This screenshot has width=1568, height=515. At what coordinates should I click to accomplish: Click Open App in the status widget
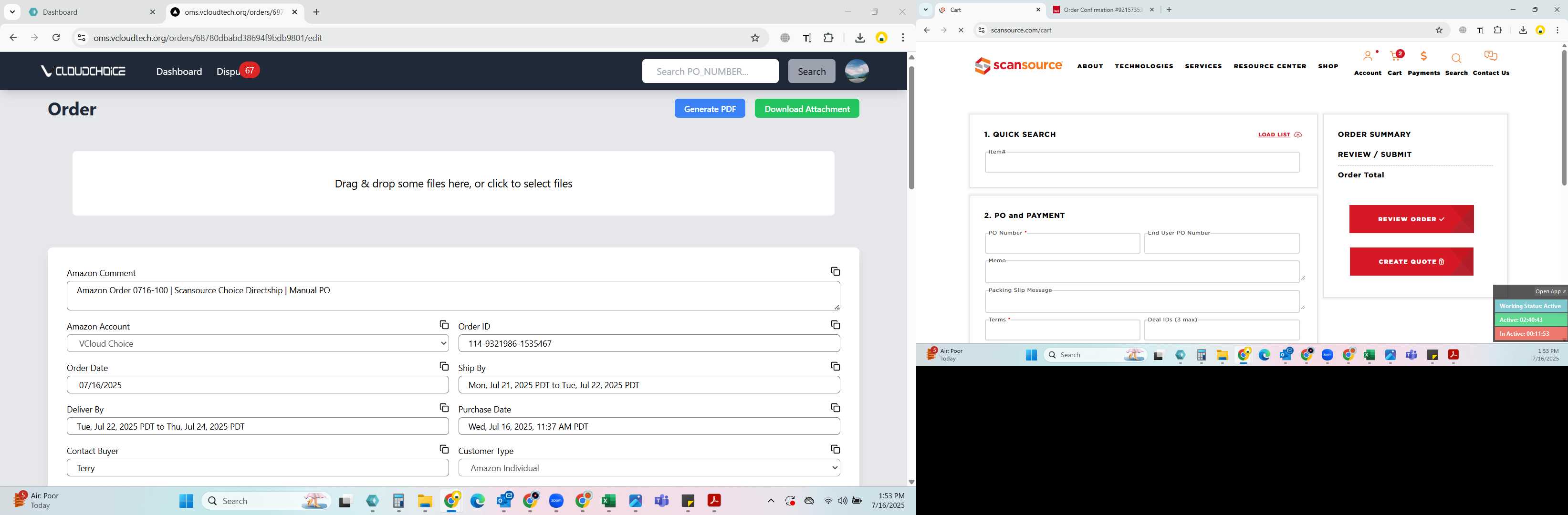coord(1550,292)
